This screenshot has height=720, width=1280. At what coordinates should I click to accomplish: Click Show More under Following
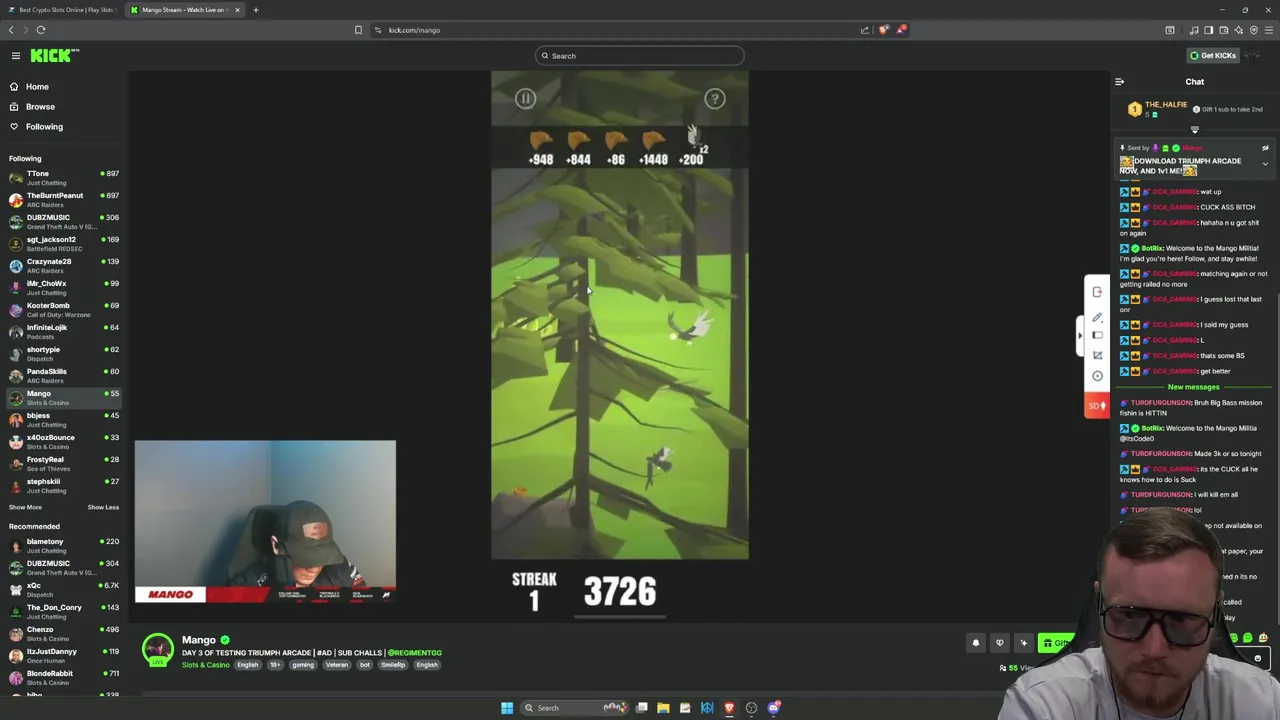[x=25, y=507]
